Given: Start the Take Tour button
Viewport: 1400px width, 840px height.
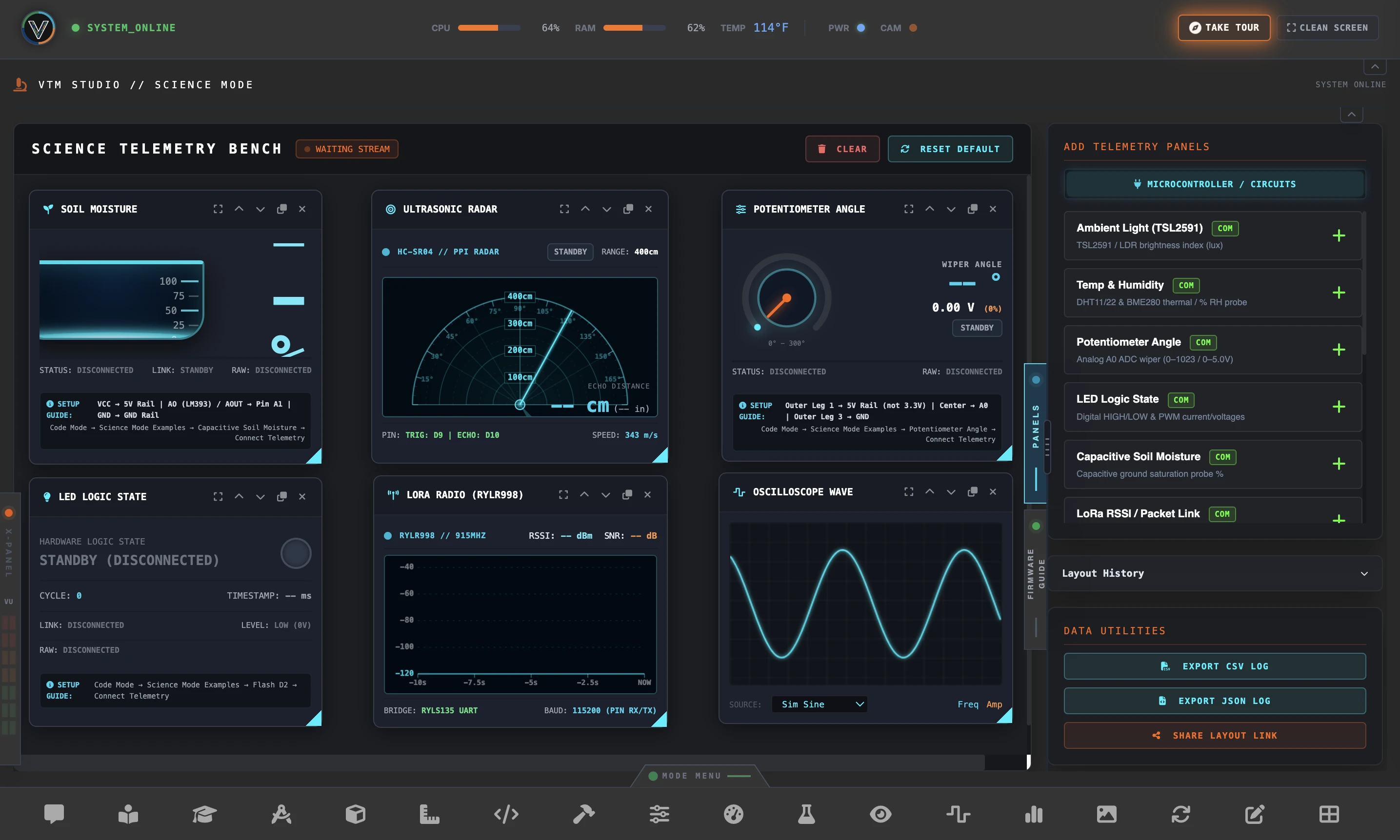Looking at the screenshot, I should (x=1224, y=28).
